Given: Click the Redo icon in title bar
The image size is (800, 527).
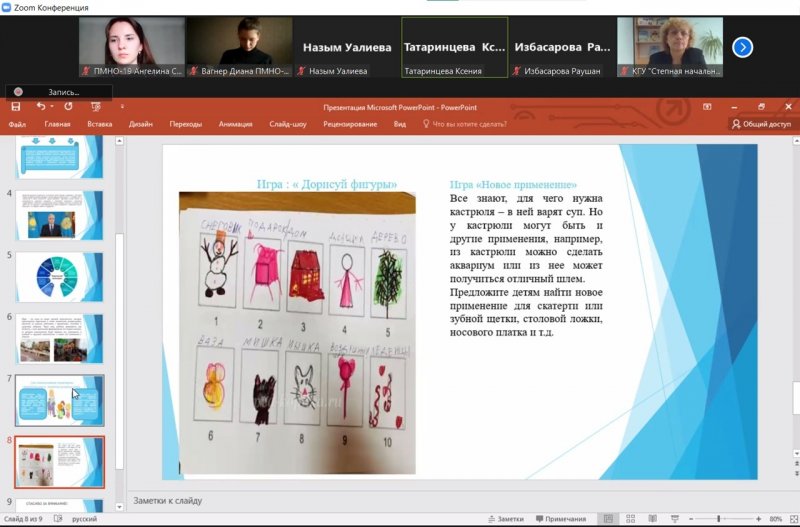Looking at the screenshot, I should pyautogui.click(x=69, y=106).
